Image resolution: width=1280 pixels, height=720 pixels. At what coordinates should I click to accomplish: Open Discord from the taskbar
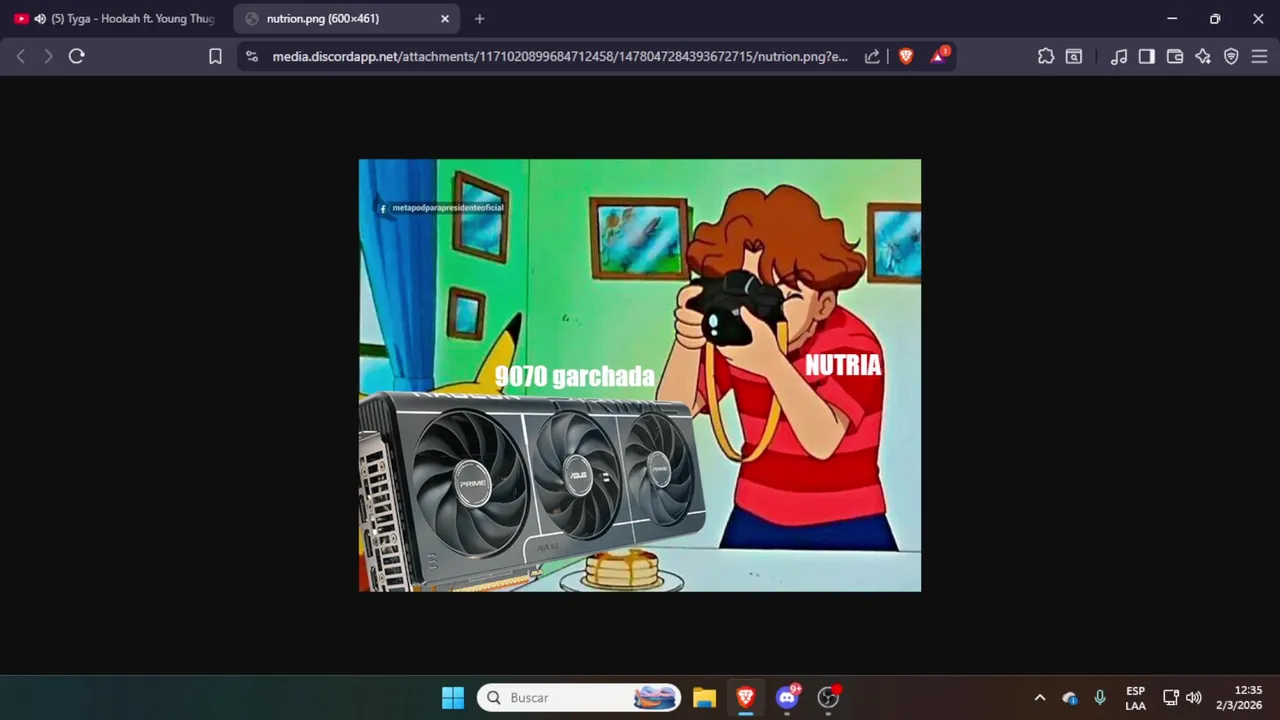788,697
